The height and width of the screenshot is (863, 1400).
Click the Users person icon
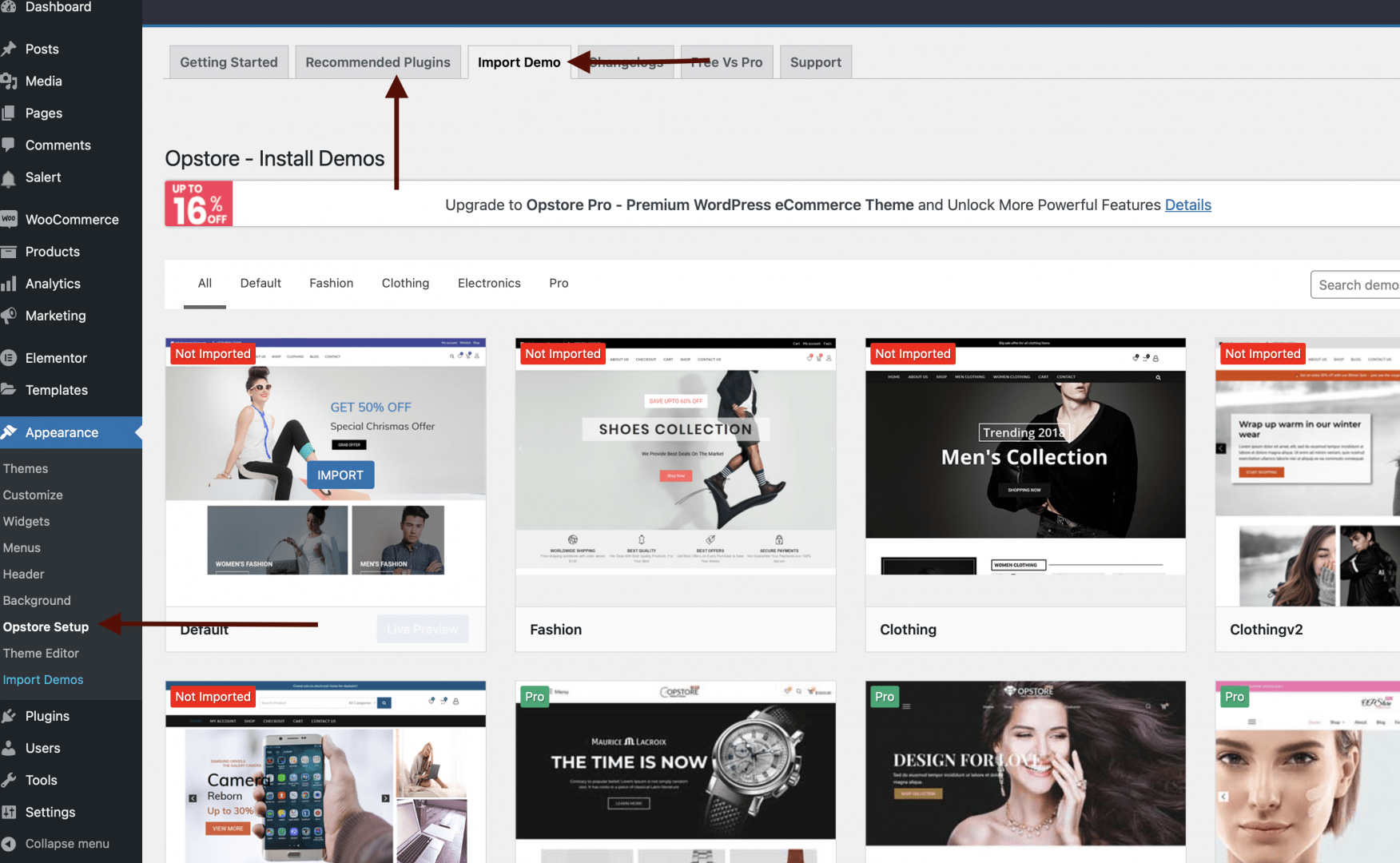tap(9, 747)
